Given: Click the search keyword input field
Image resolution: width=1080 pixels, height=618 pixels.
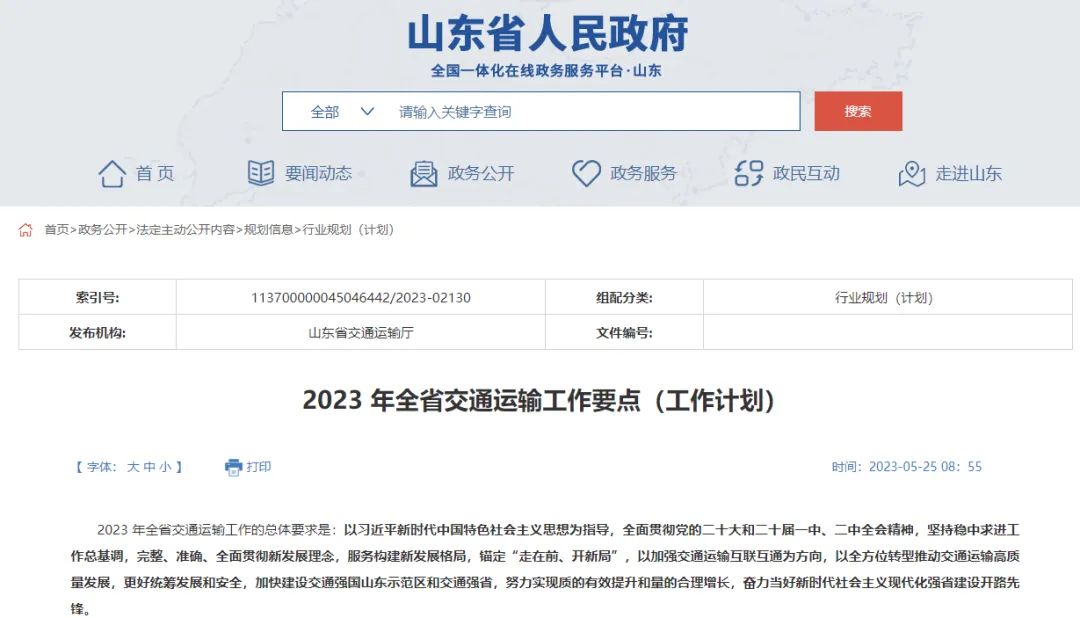Looking at the screenshot, I should tap(590, 112).
